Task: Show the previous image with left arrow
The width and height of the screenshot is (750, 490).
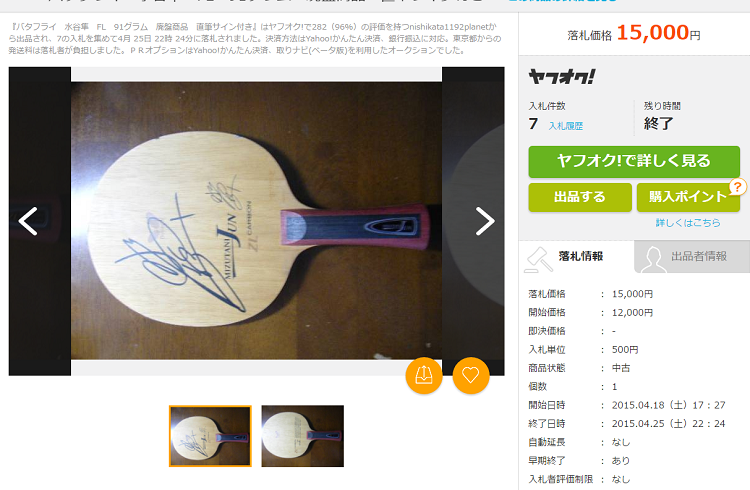Action: (28, 221)
